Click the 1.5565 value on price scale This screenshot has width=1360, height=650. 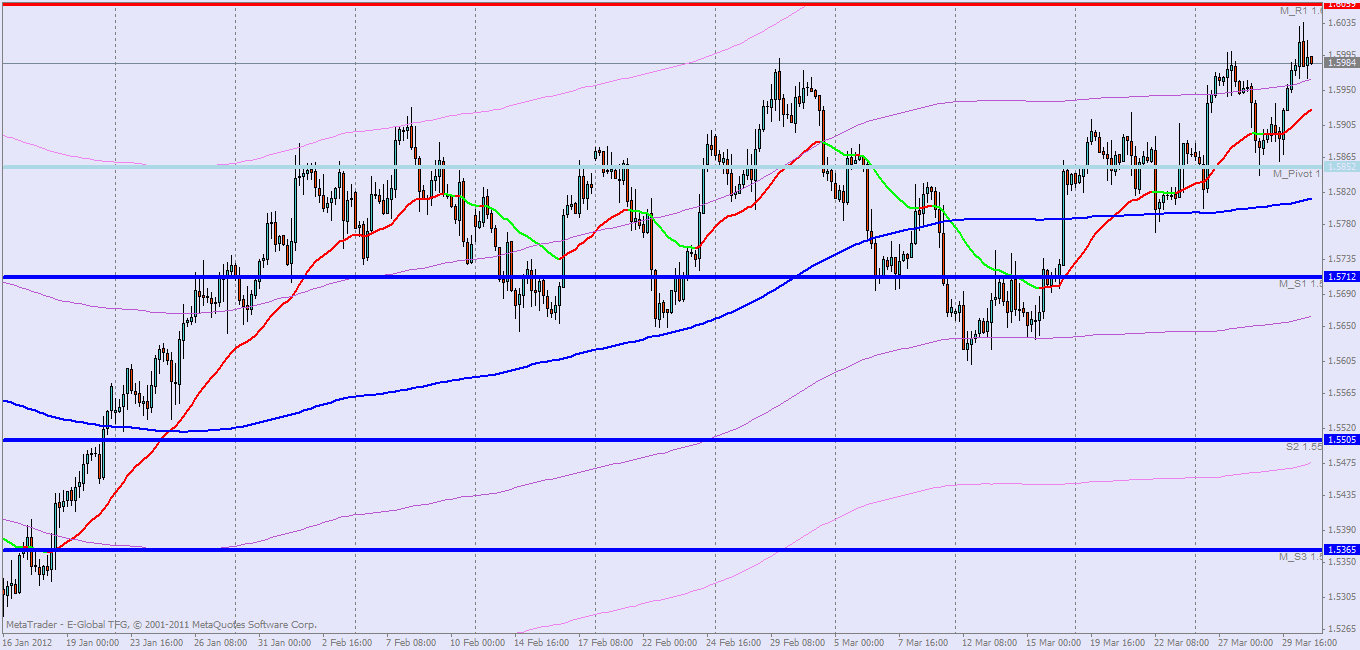tap(1341, 393)
